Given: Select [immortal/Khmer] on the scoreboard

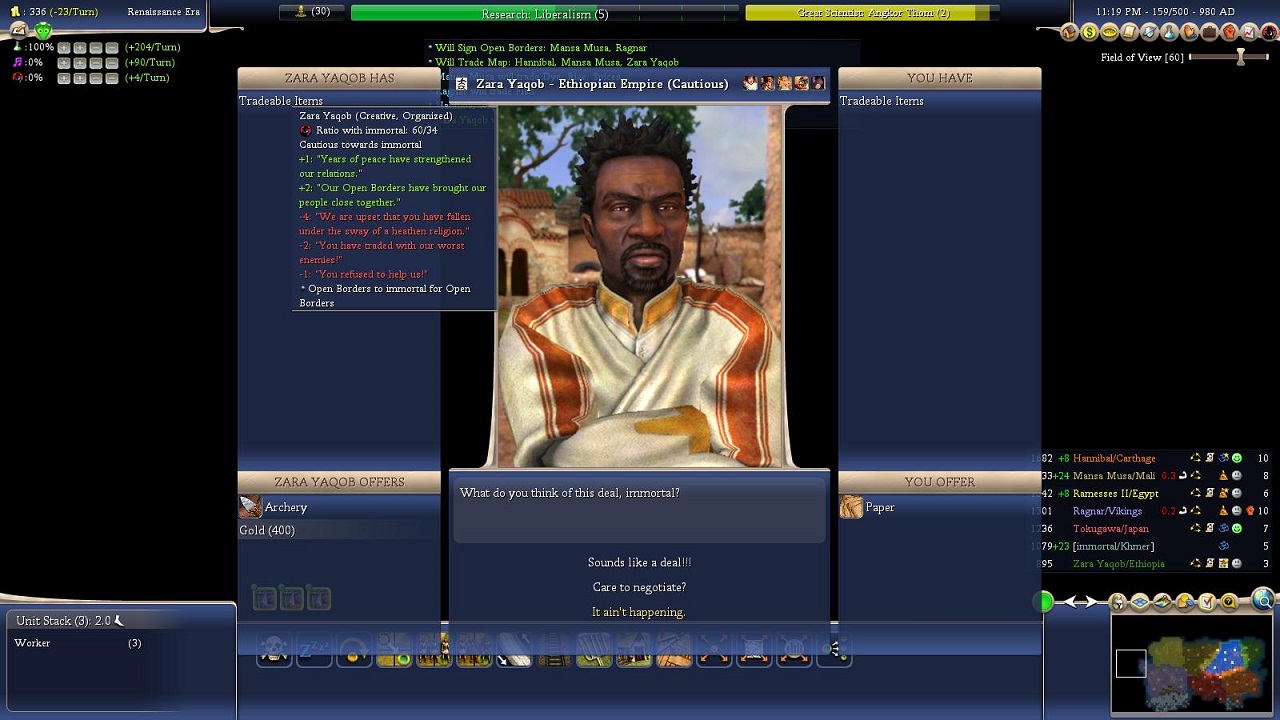Looking at the screenshot, I should [1113, 546].
